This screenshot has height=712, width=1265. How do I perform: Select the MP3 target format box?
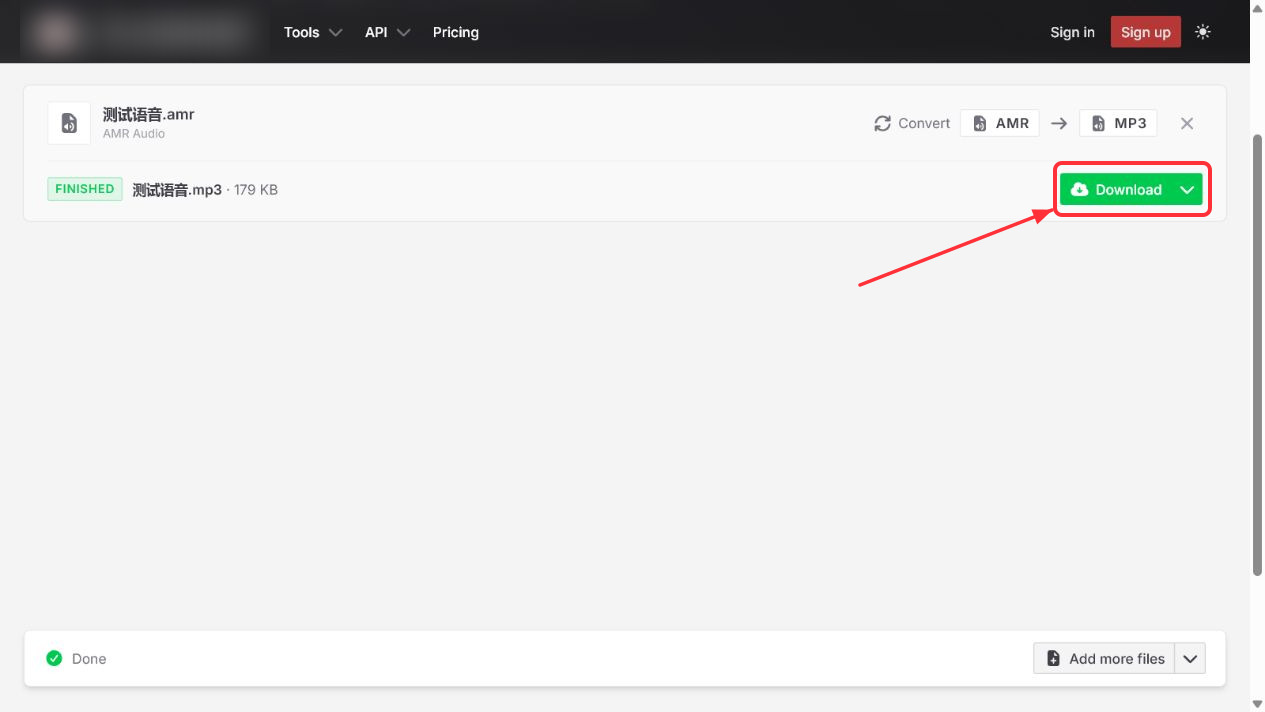1118,123
